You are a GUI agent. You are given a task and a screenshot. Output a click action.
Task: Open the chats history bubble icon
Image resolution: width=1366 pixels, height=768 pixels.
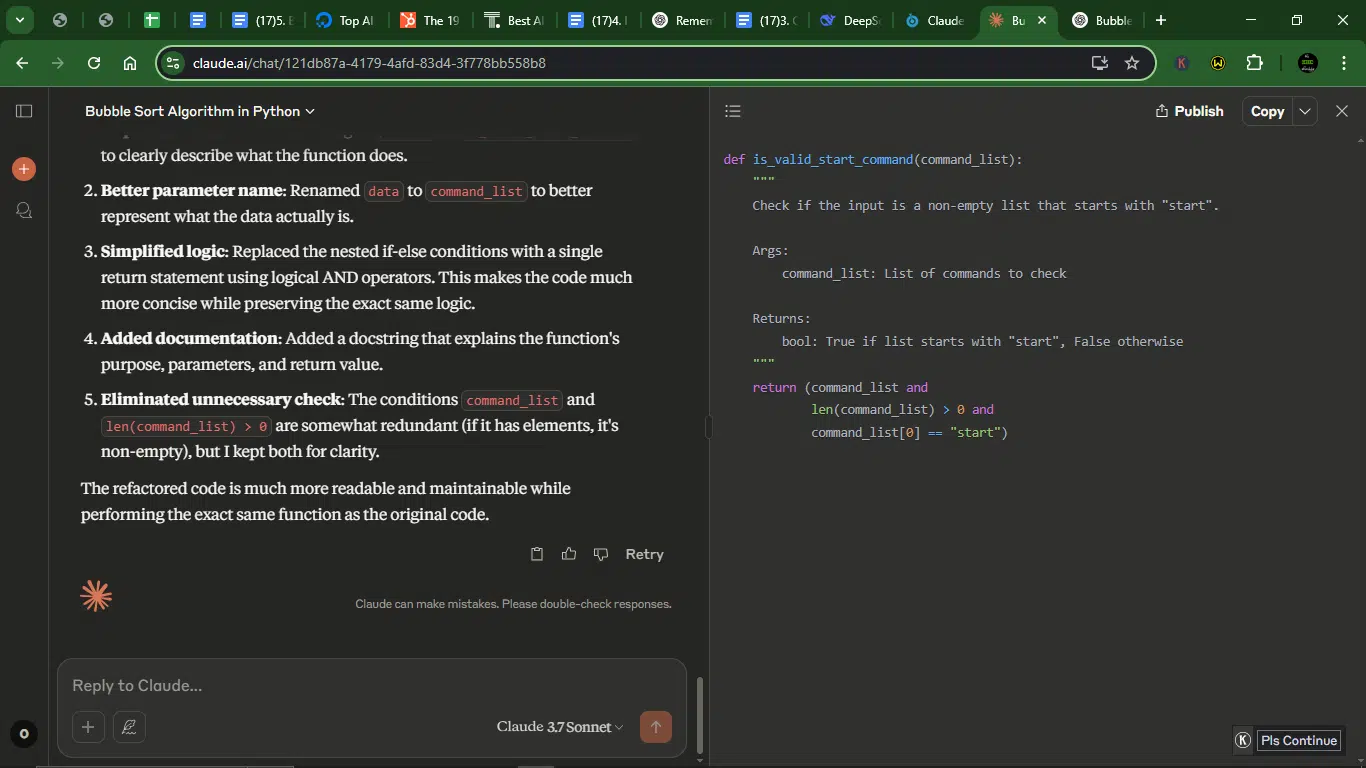(24, 210)
